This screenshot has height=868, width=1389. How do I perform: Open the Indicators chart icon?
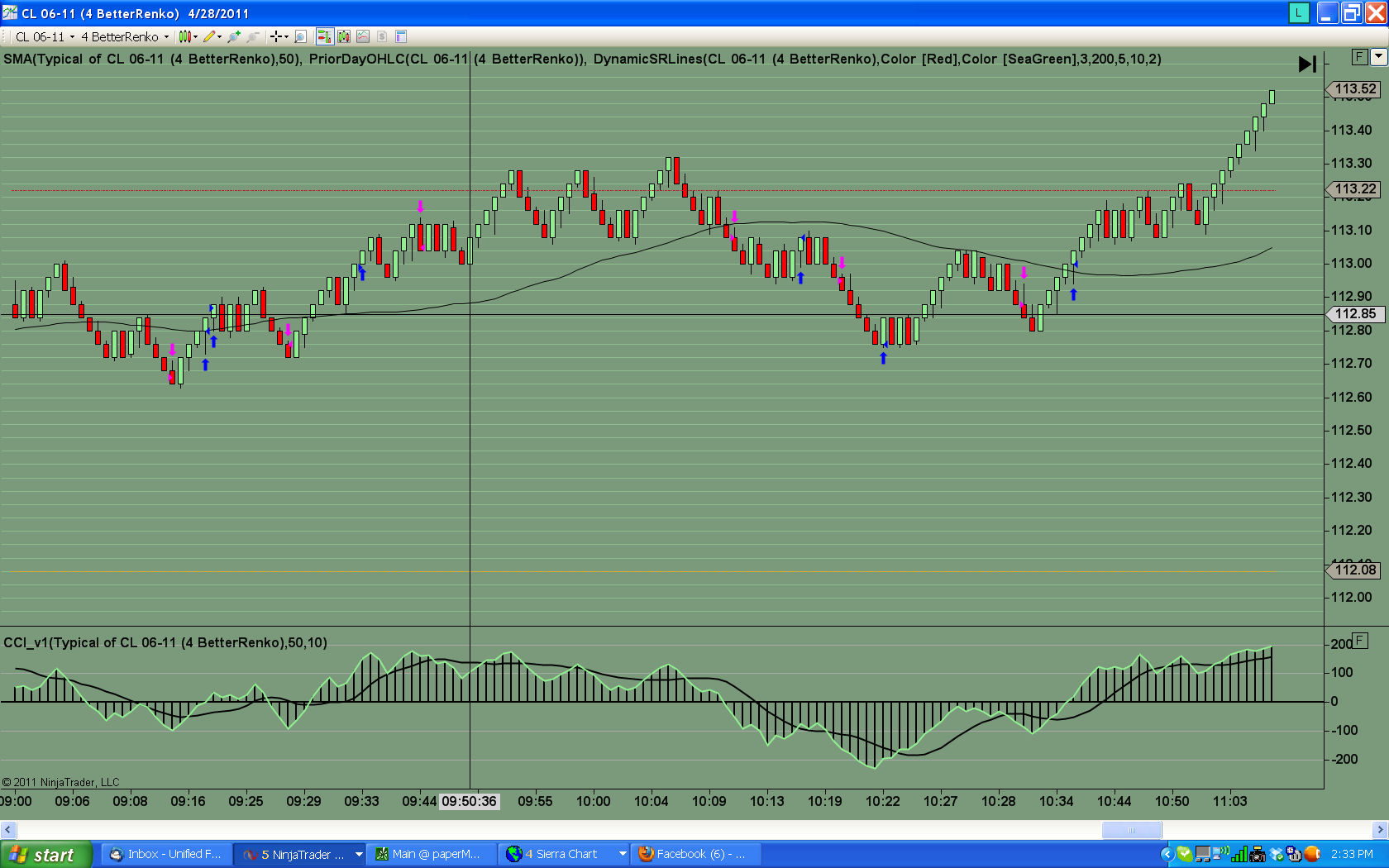click(363, 36)
